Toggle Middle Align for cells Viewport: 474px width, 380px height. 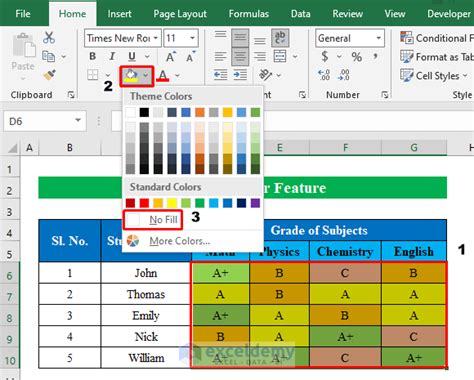(240, 37)
